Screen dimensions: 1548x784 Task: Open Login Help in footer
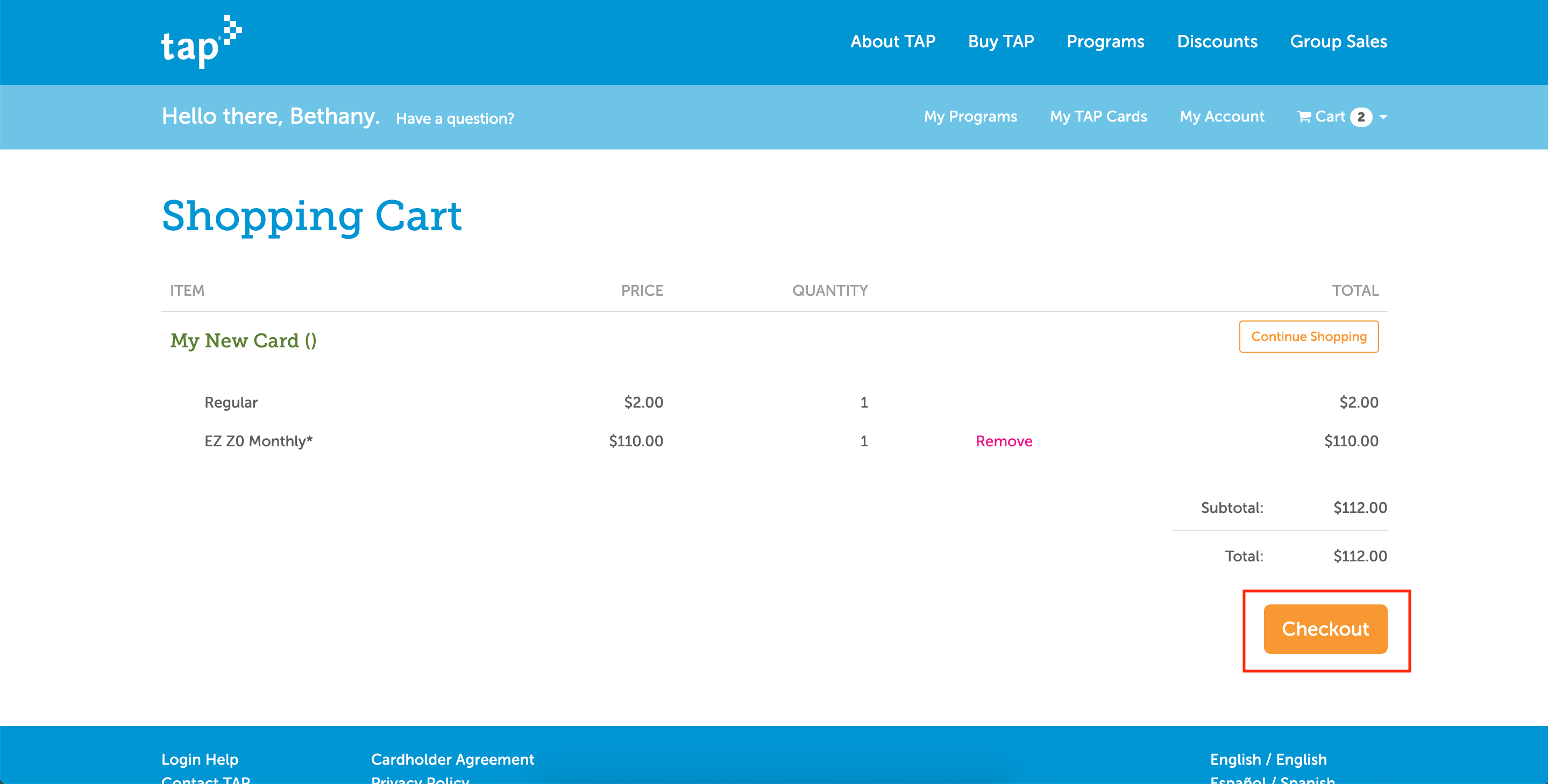coord(200,759)
